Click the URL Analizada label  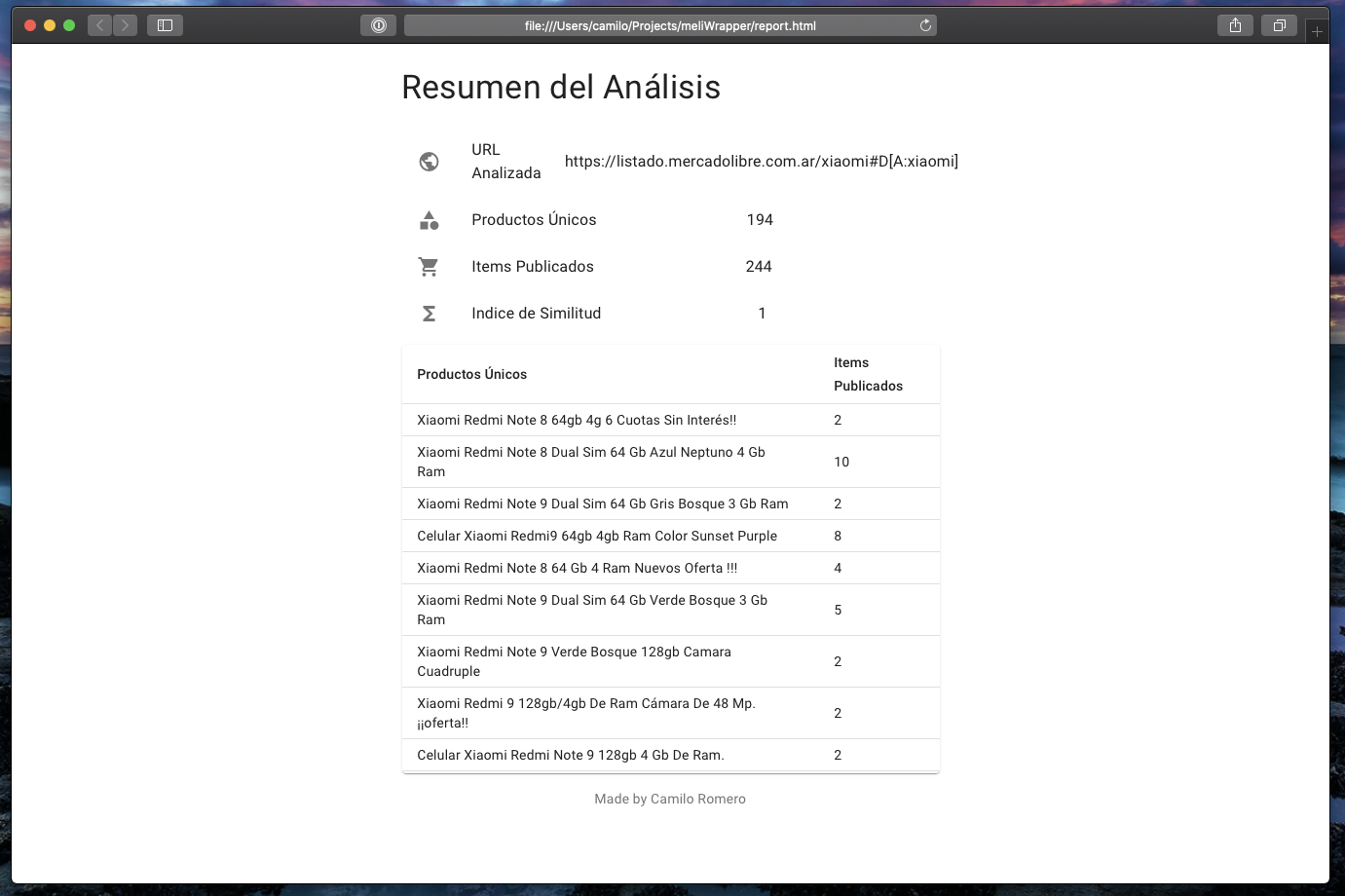(506, 162)
